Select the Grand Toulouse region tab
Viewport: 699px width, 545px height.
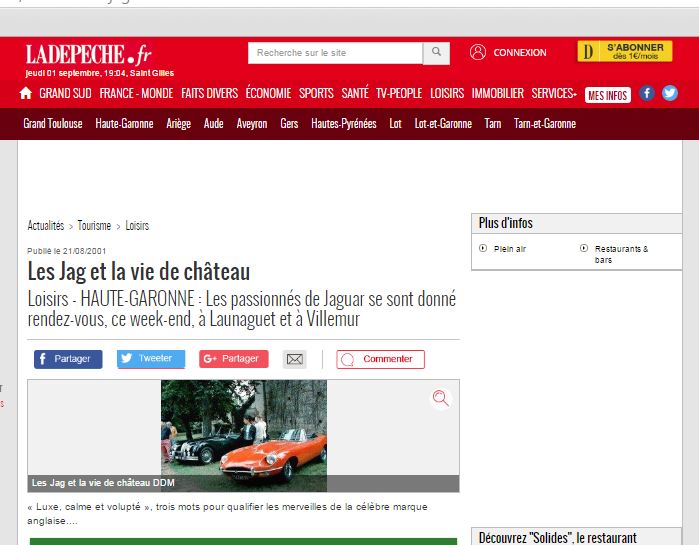click(53, 123)
